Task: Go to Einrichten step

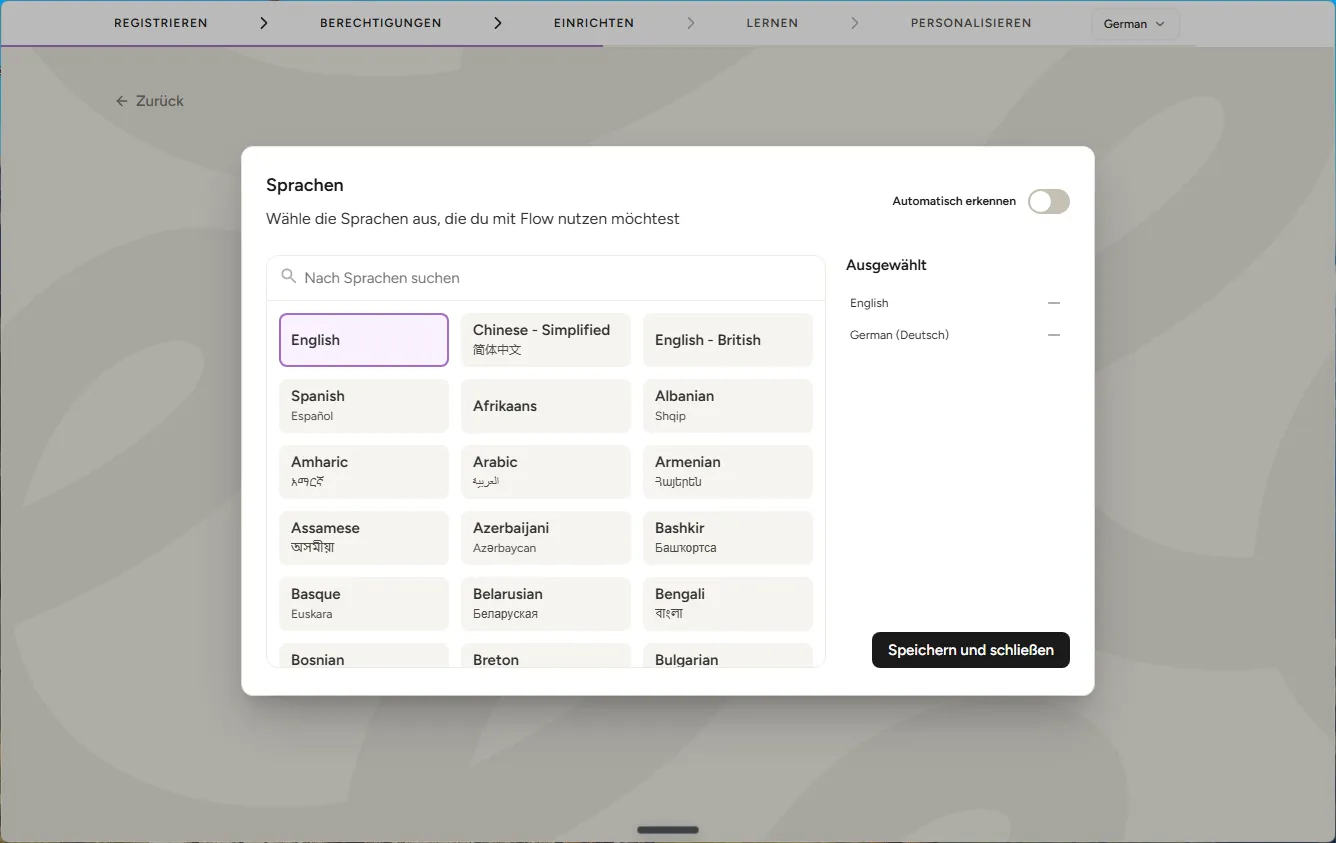Action: (x=594, y=23)
